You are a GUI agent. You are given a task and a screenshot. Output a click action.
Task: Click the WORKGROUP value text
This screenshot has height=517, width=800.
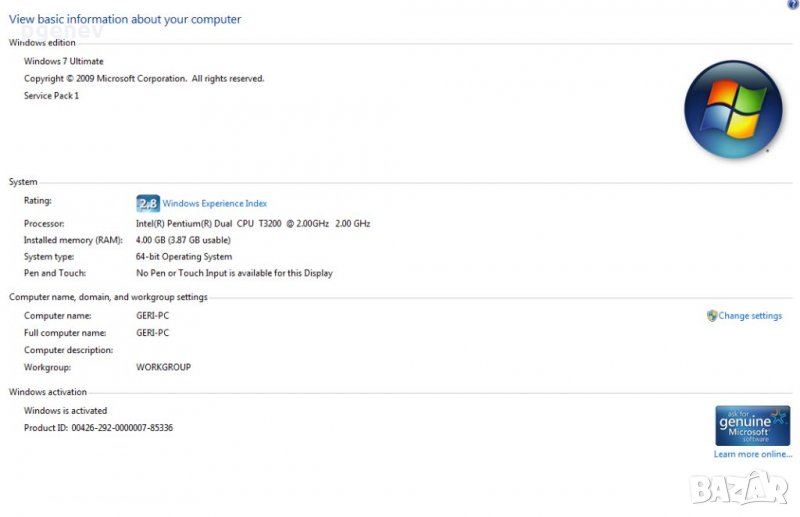[x=163, y=367]
